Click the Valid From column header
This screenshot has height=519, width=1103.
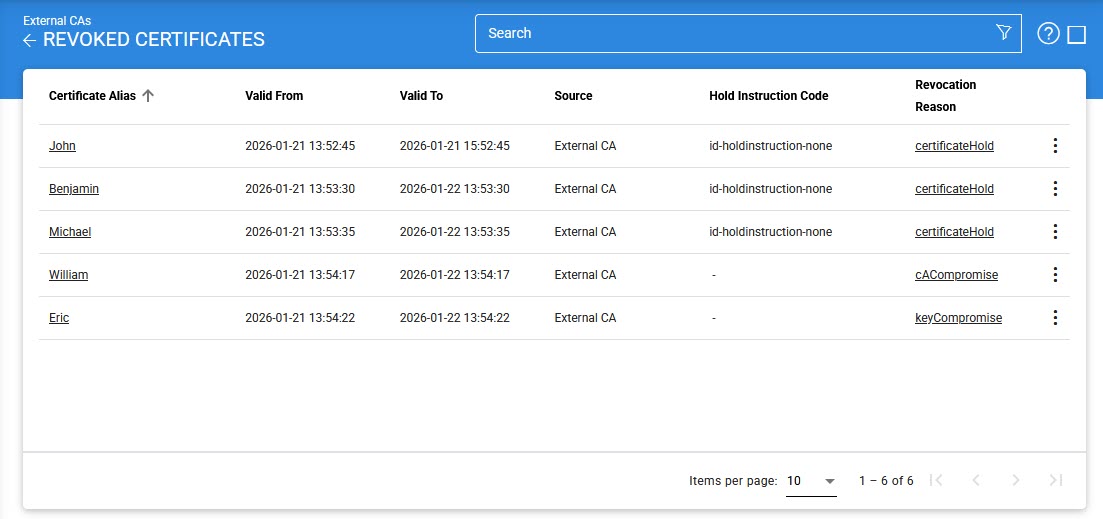[274, 96]
